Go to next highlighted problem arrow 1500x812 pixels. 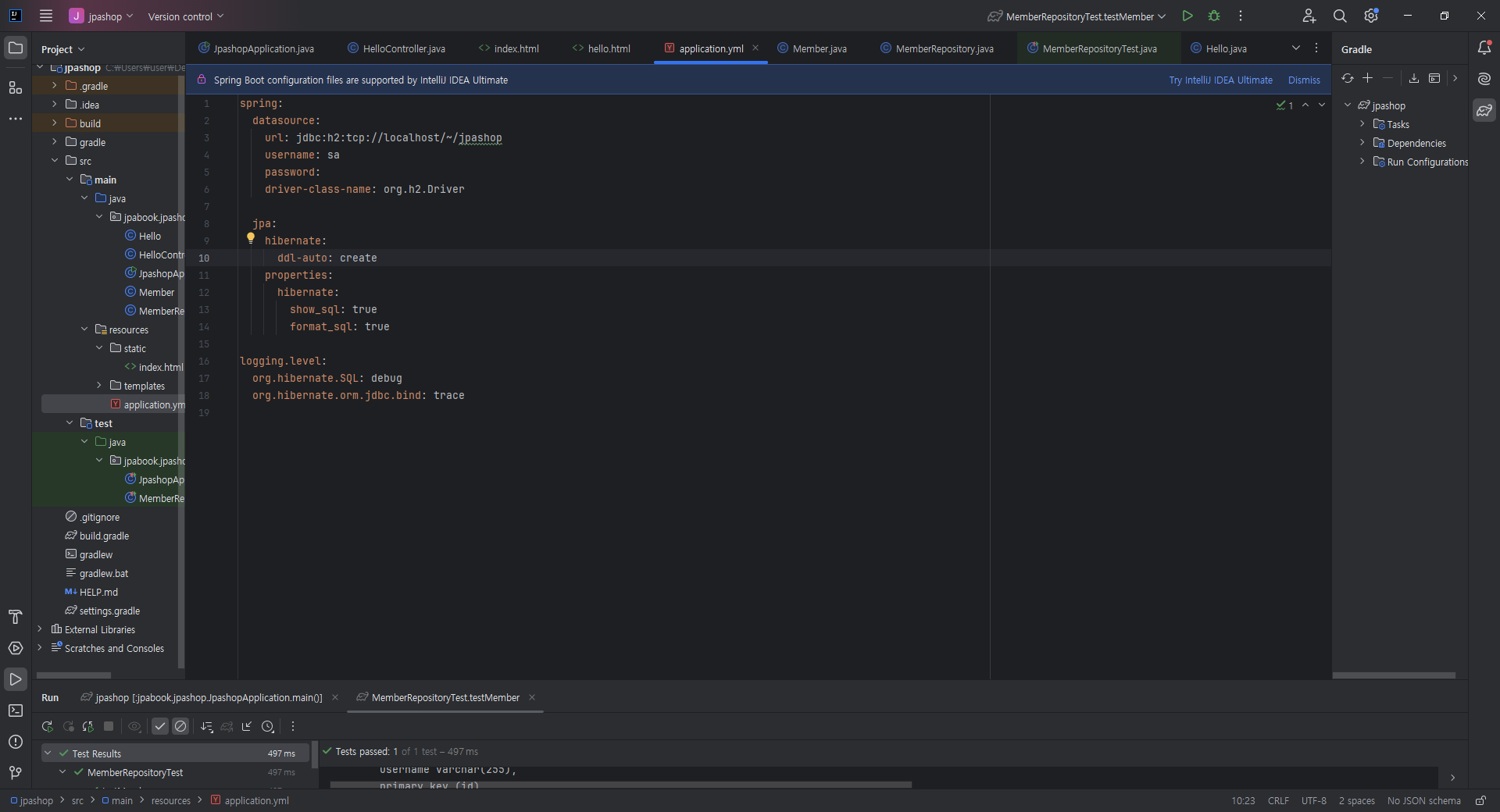[1322, 105]
